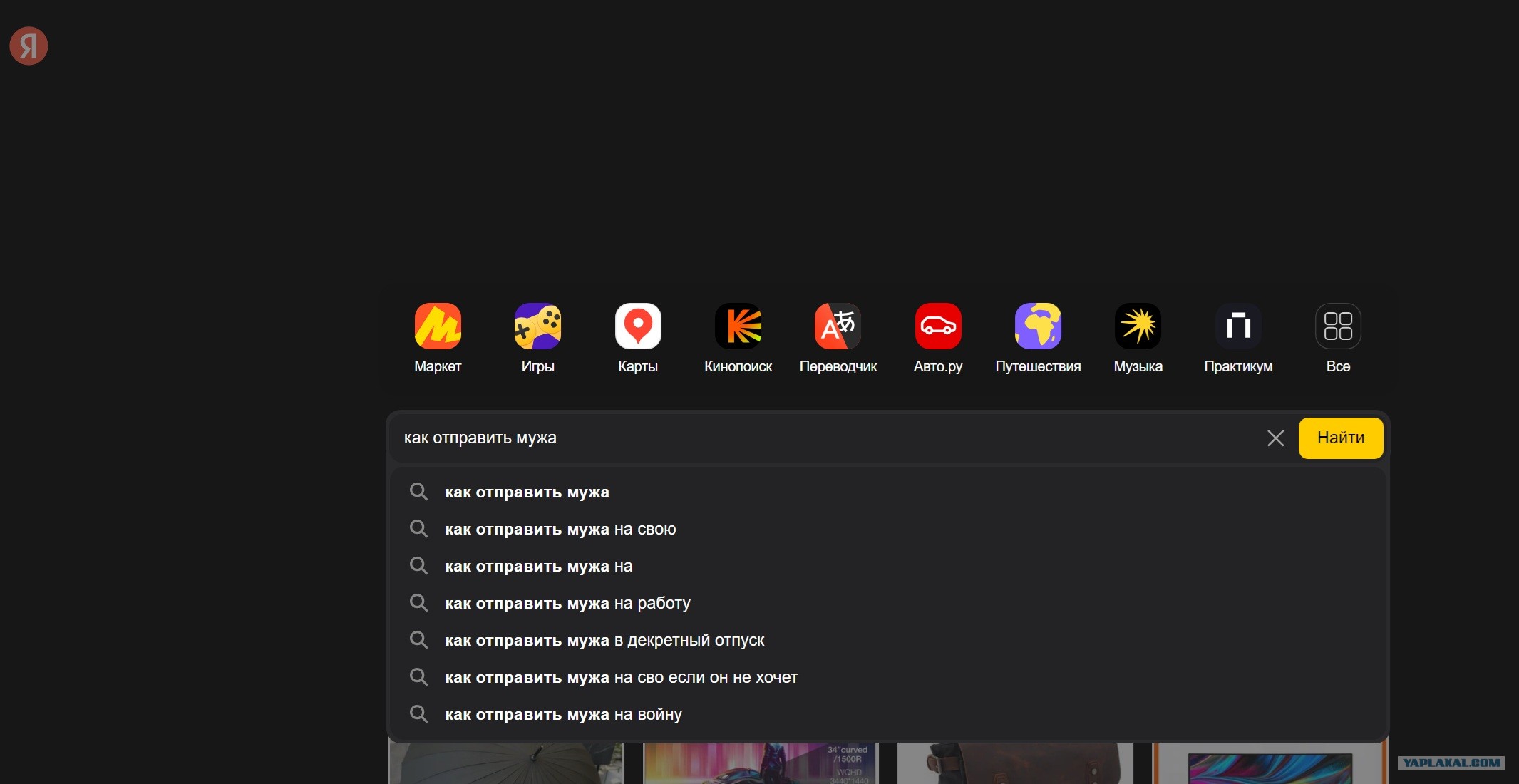Go to Кинопоиск
The width and height of the screenshot is (1519, 784).
coord(738,338)
